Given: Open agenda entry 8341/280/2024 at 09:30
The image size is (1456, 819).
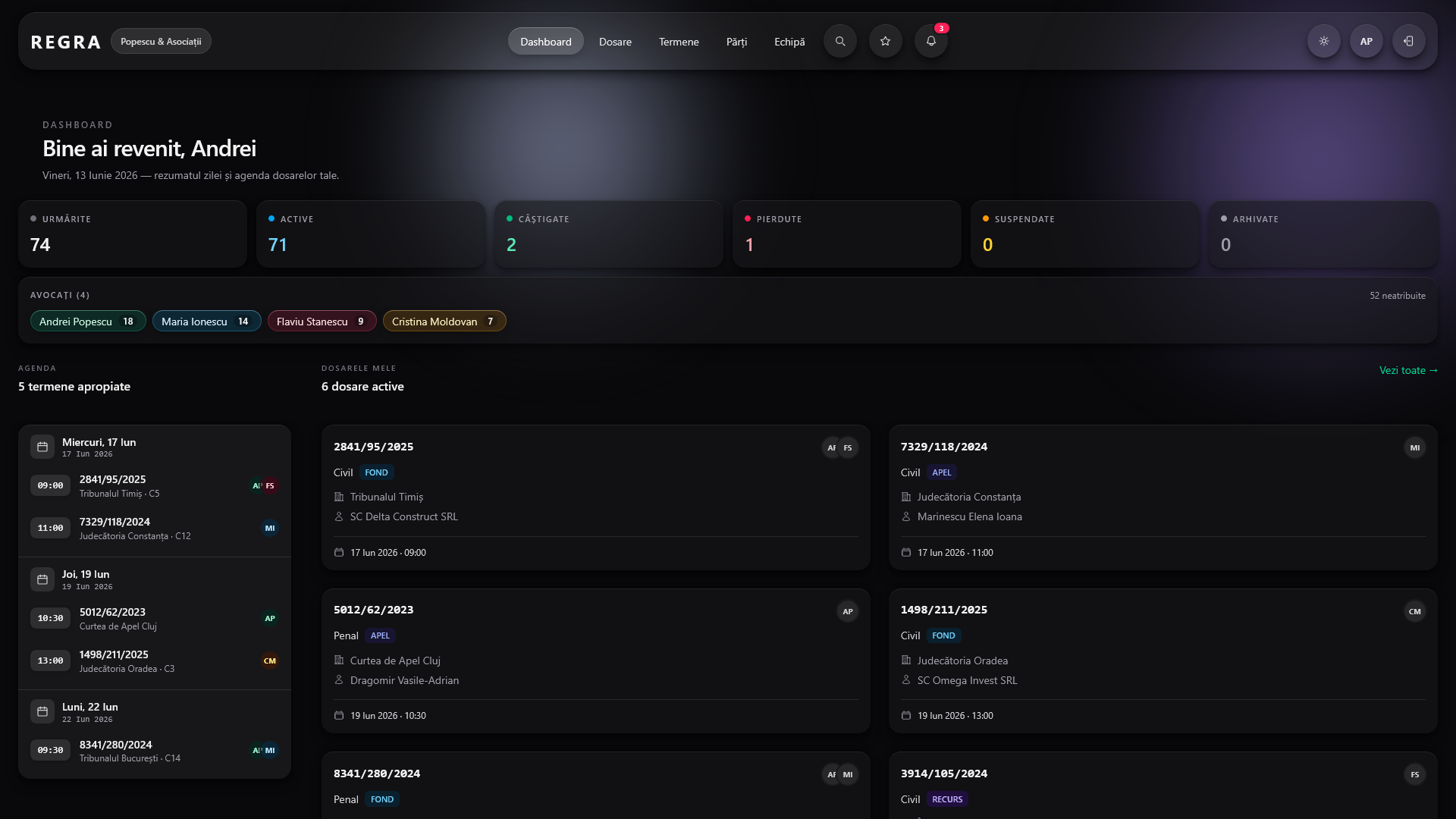Looking at the screenshot, I should coord(155,750).
